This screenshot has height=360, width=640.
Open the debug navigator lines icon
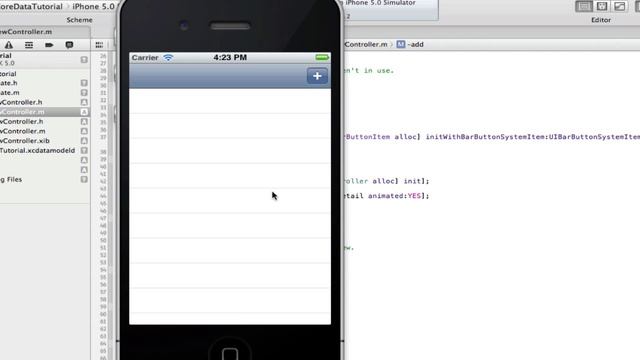29,45
